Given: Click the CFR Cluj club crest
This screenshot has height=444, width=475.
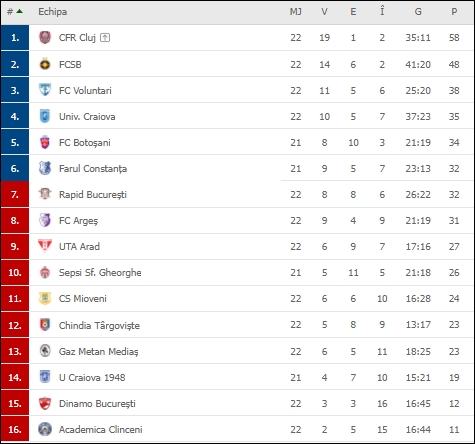Looking at the screenshot, I should (45, 37).
